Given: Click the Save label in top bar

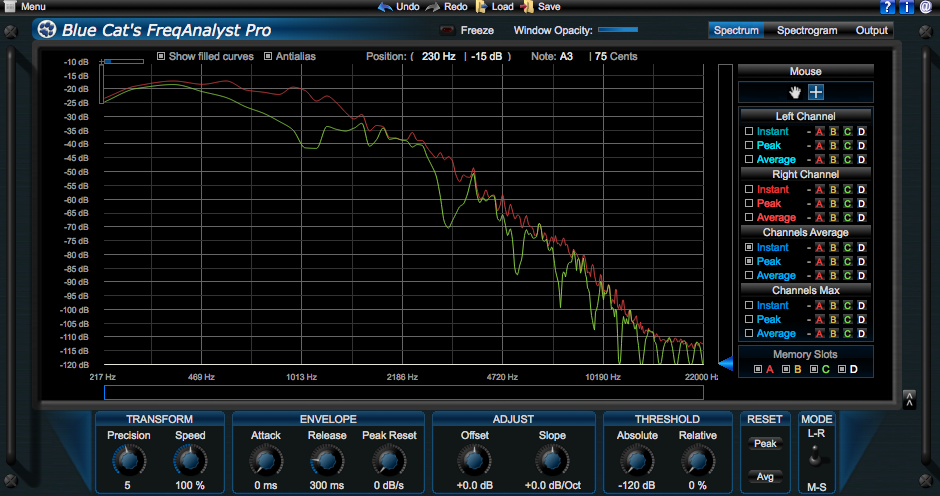Looking at the screenshot, I should coord(549,7).
